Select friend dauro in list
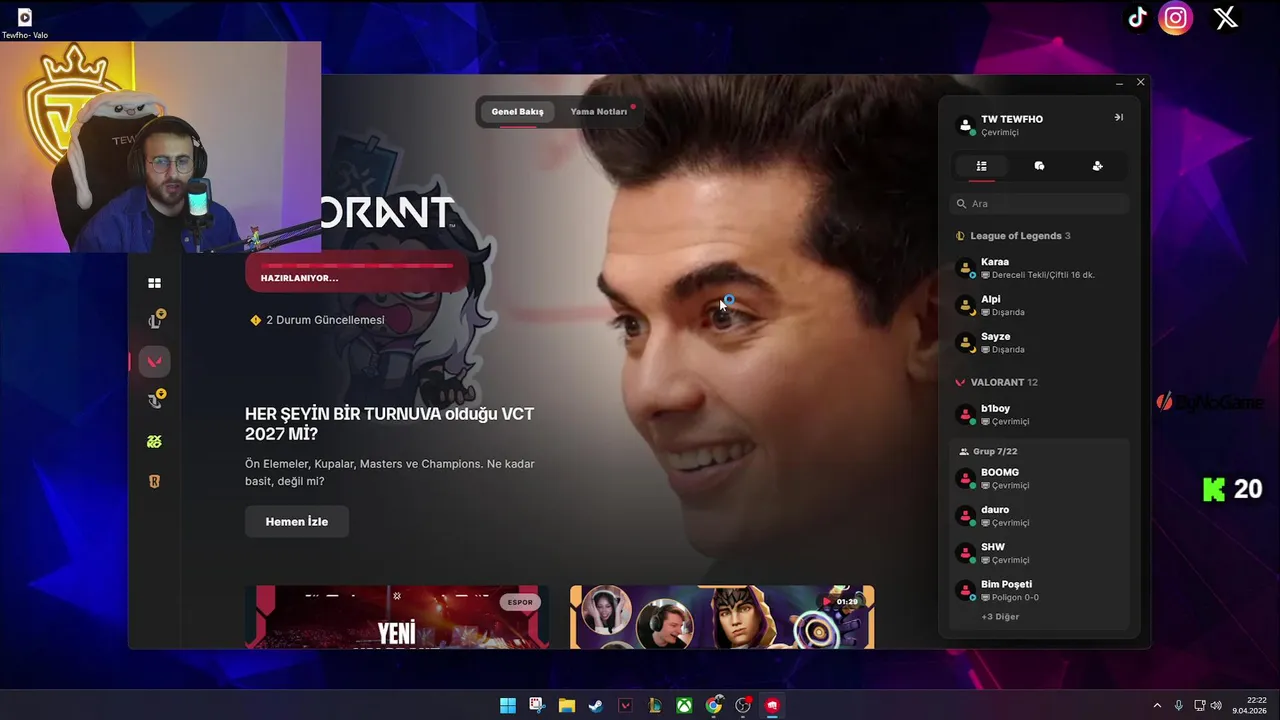 1039,516
